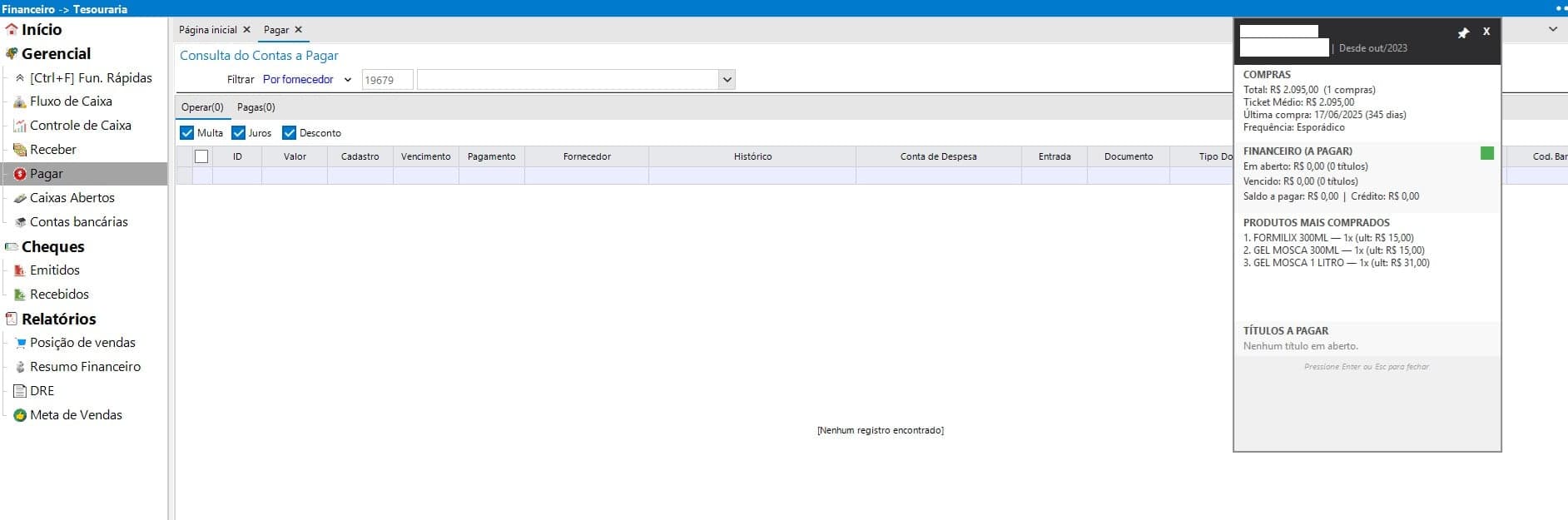Click the Fun. Rápidas arrow icon
Viewport: 1568px width, 520px height.
pos(20,78)
